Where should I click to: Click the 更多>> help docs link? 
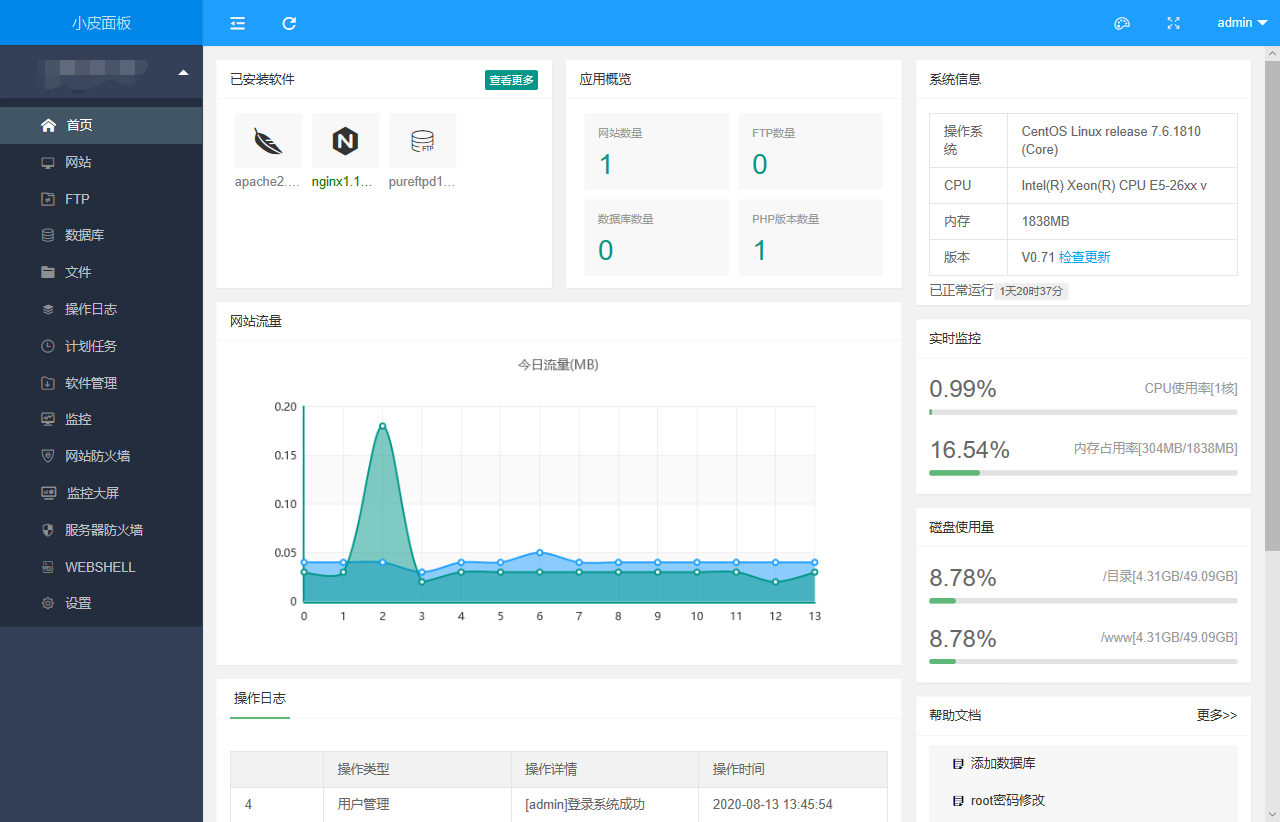click(x=1216, y=715)
